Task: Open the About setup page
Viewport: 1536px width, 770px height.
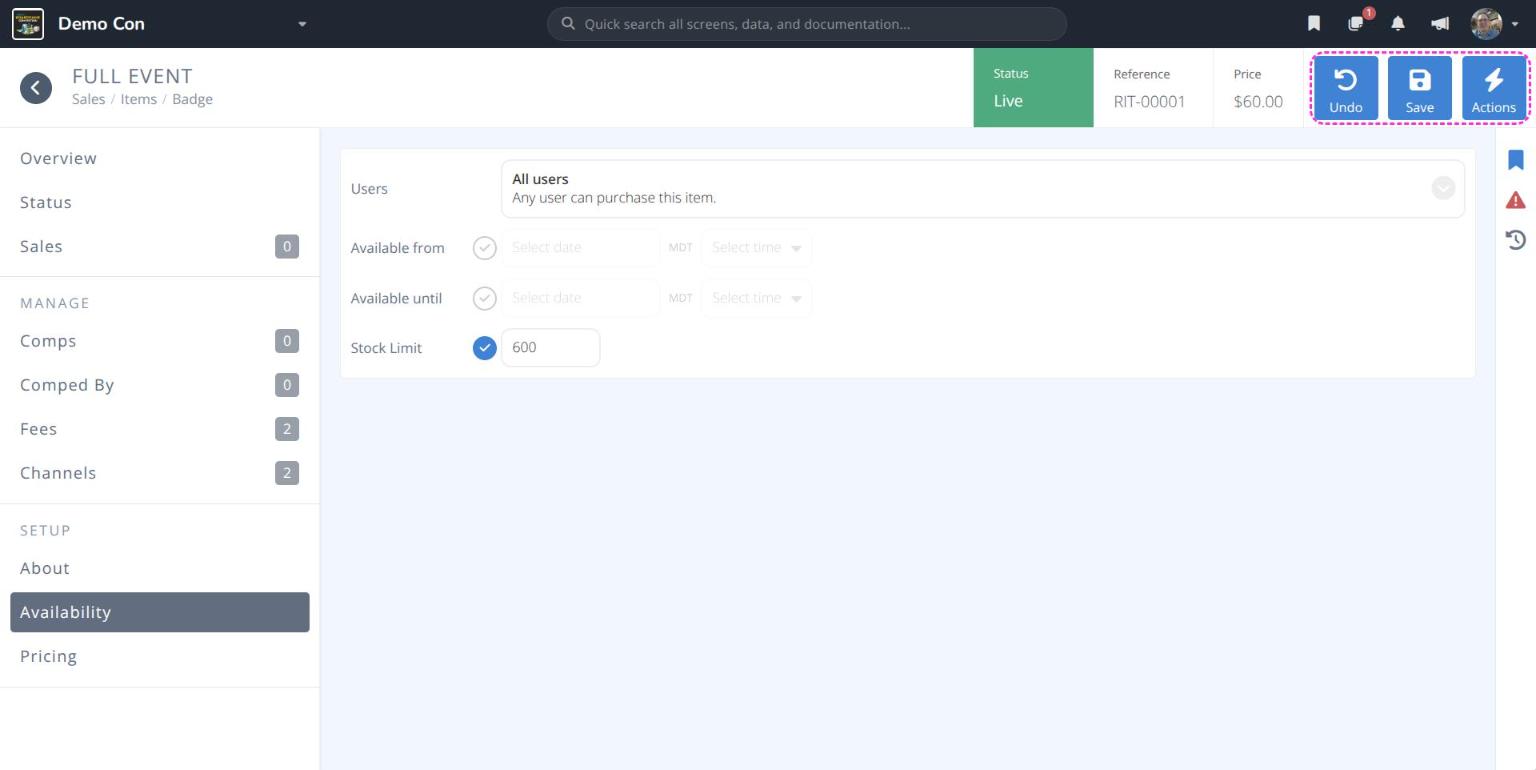Action: click(160, 568)
